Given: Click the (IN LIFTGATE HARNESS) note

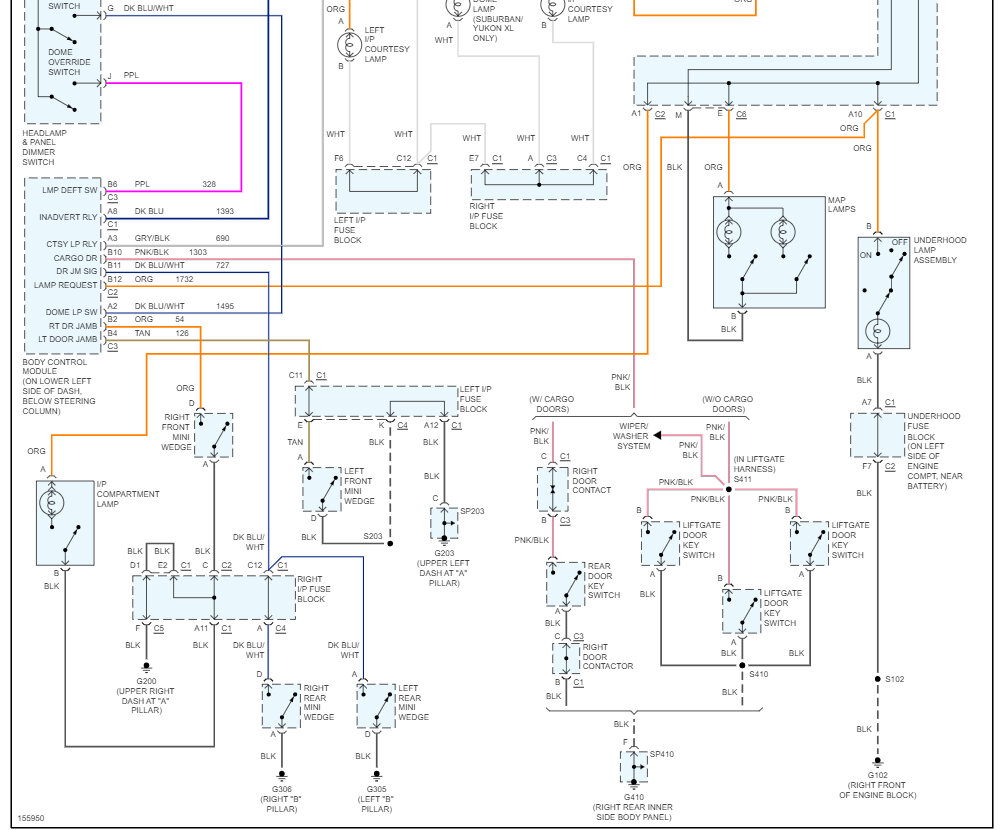Looking at the screenshot, I should [759, 464].
